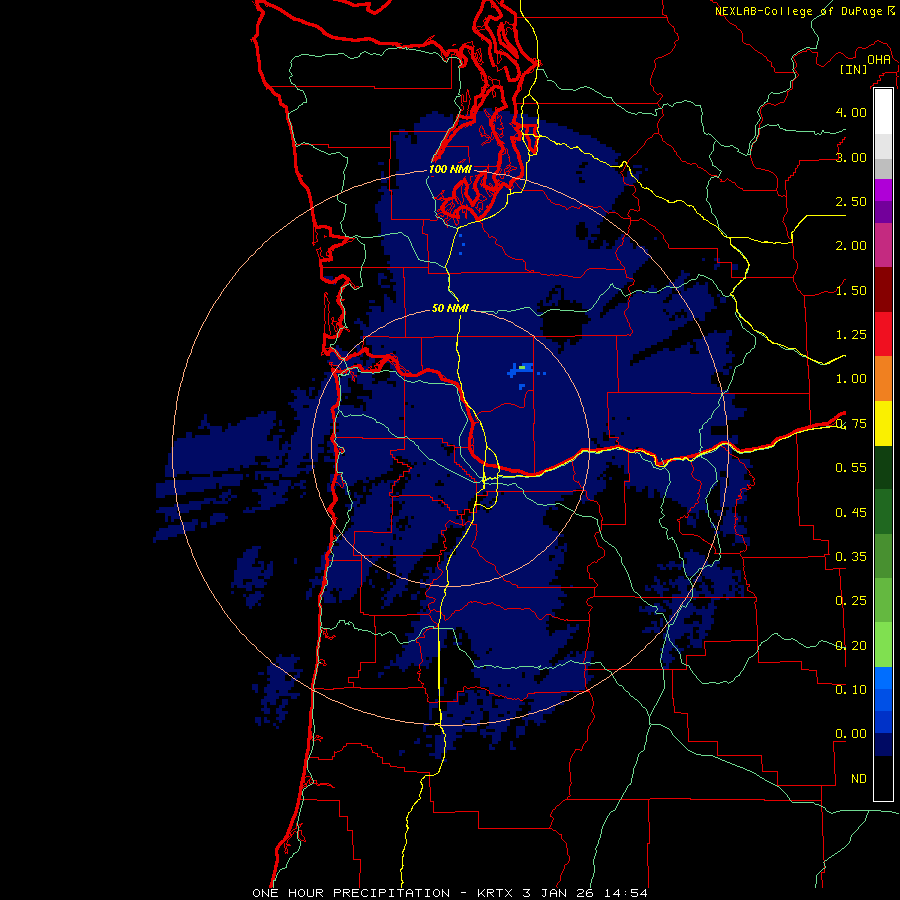Click the 'KRTX' station identifier
Viewport: 900px width, 900px height.
click(x=495, y=893)
